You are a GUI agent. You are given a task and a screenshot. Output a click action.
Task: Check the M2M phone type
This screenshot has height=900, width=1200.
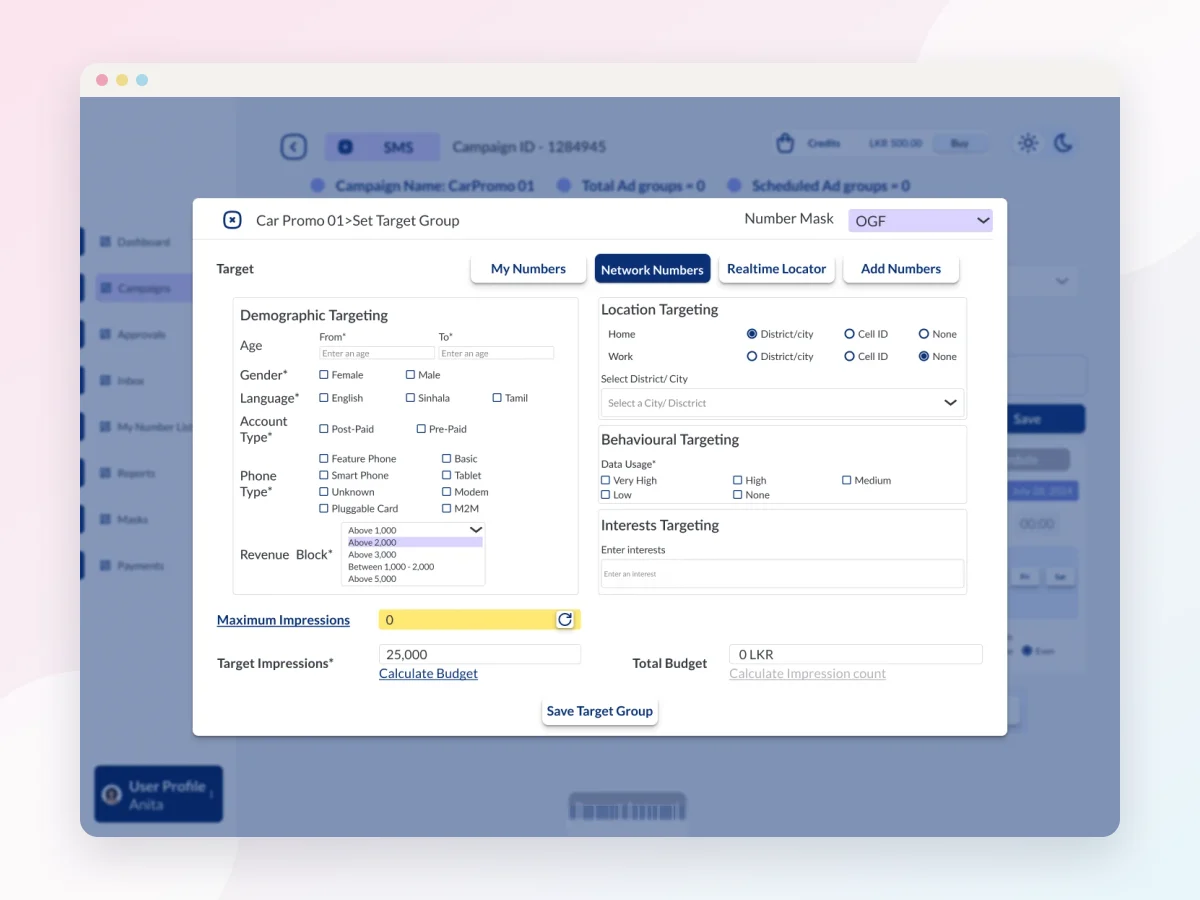[447, 509]
